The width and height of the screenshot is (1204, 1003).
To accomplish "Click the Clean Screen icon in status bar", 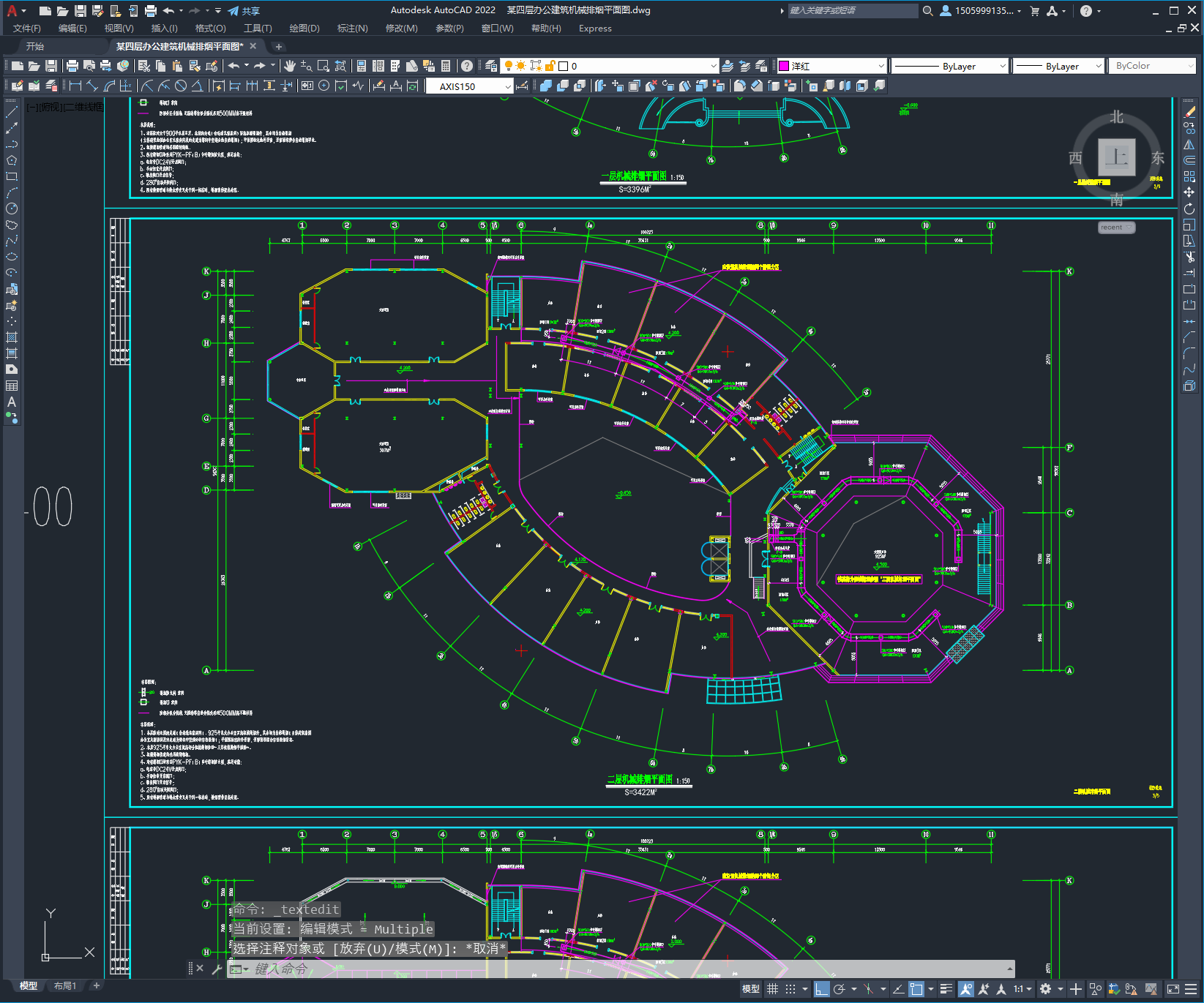I will [x=1173, y=989].
